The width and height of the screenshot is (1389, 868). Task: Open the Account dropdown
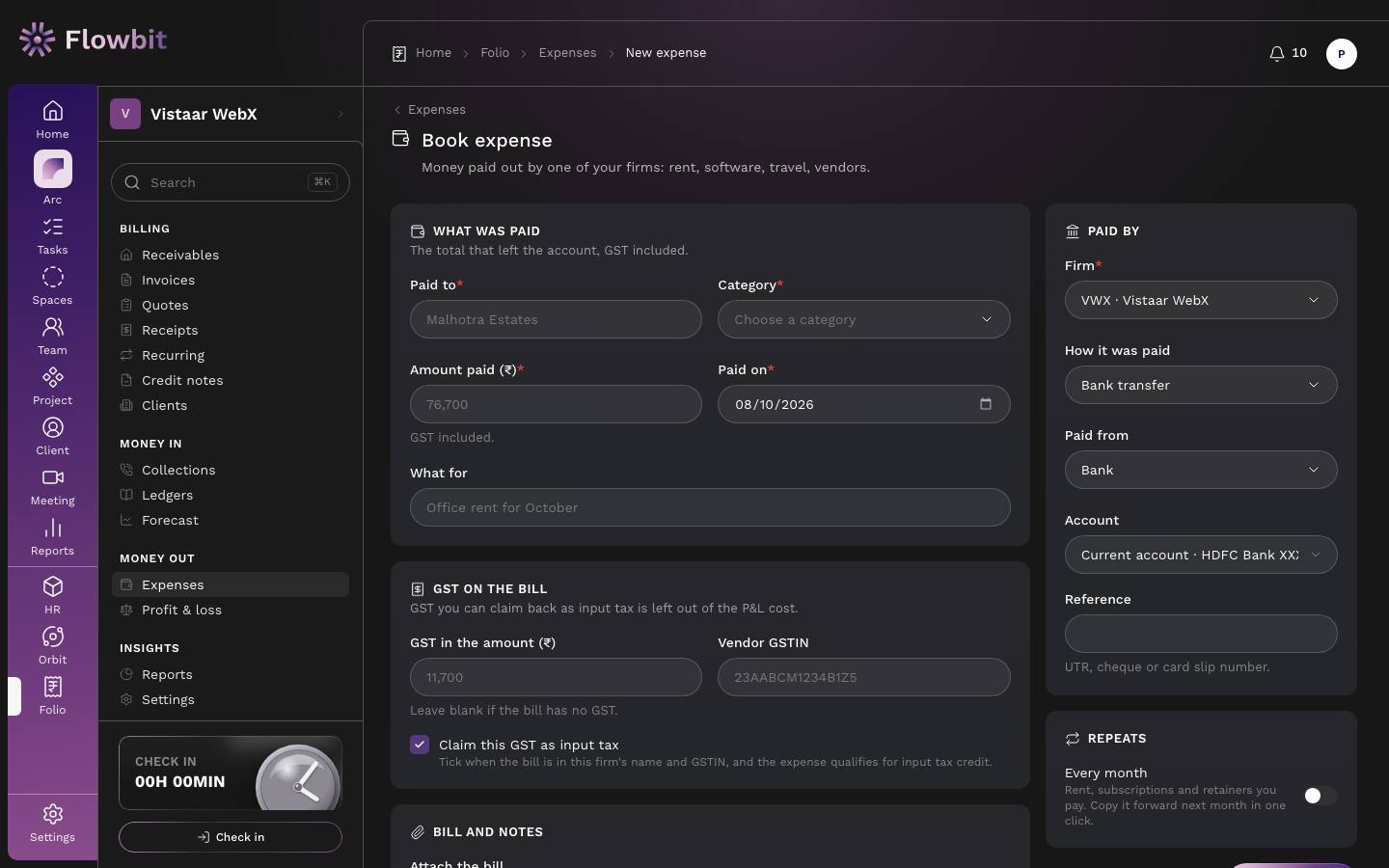coord(1201,555)
